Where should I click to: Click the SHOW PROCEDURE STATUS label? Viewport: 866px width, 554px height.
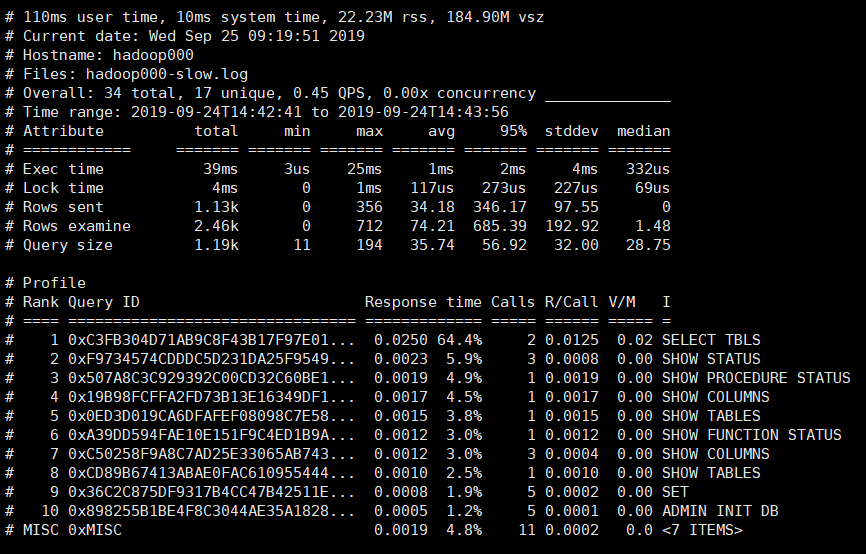[756, 378]
